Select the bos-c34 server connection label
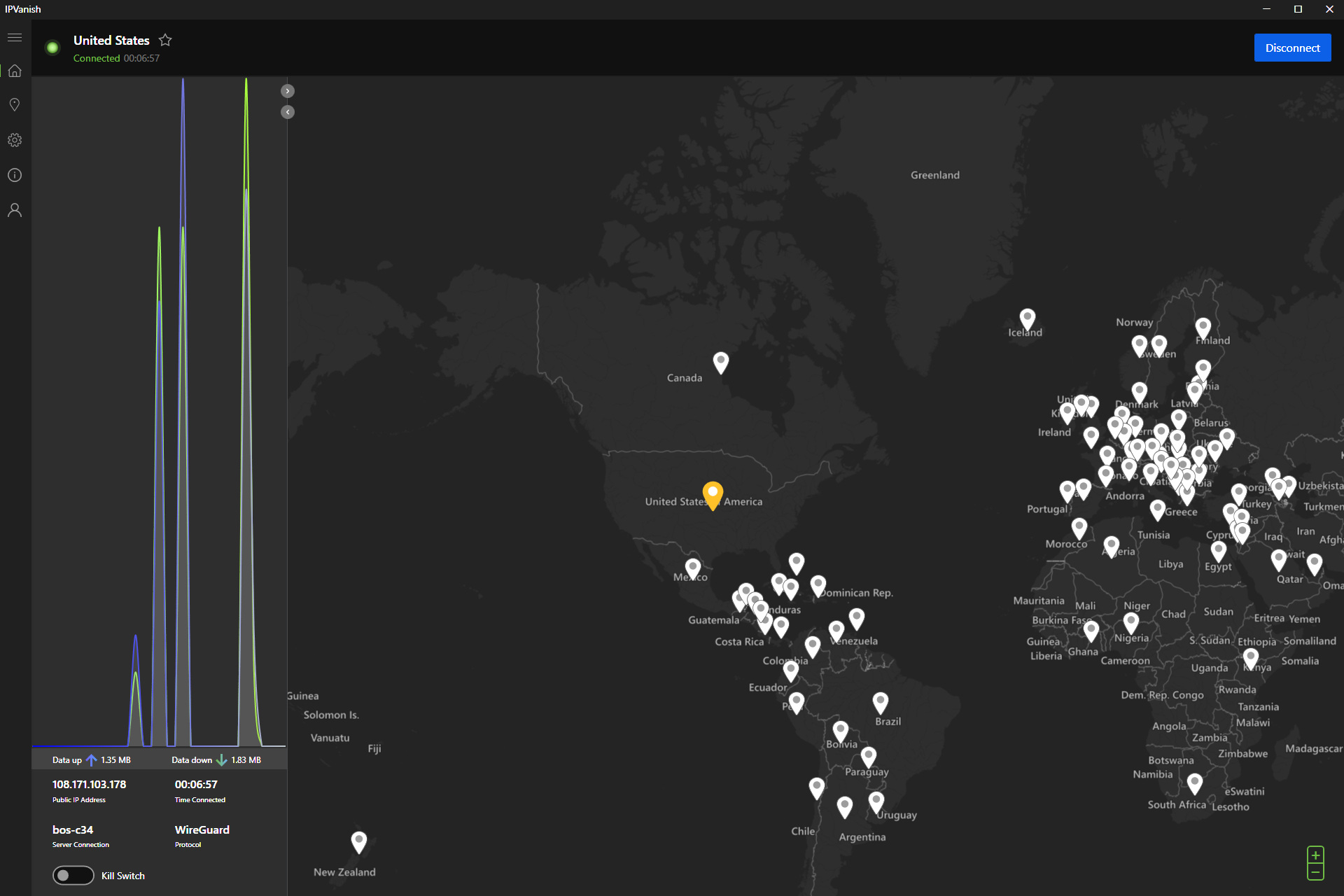This screenshot has height=896, width=1344. coord(74,830)
